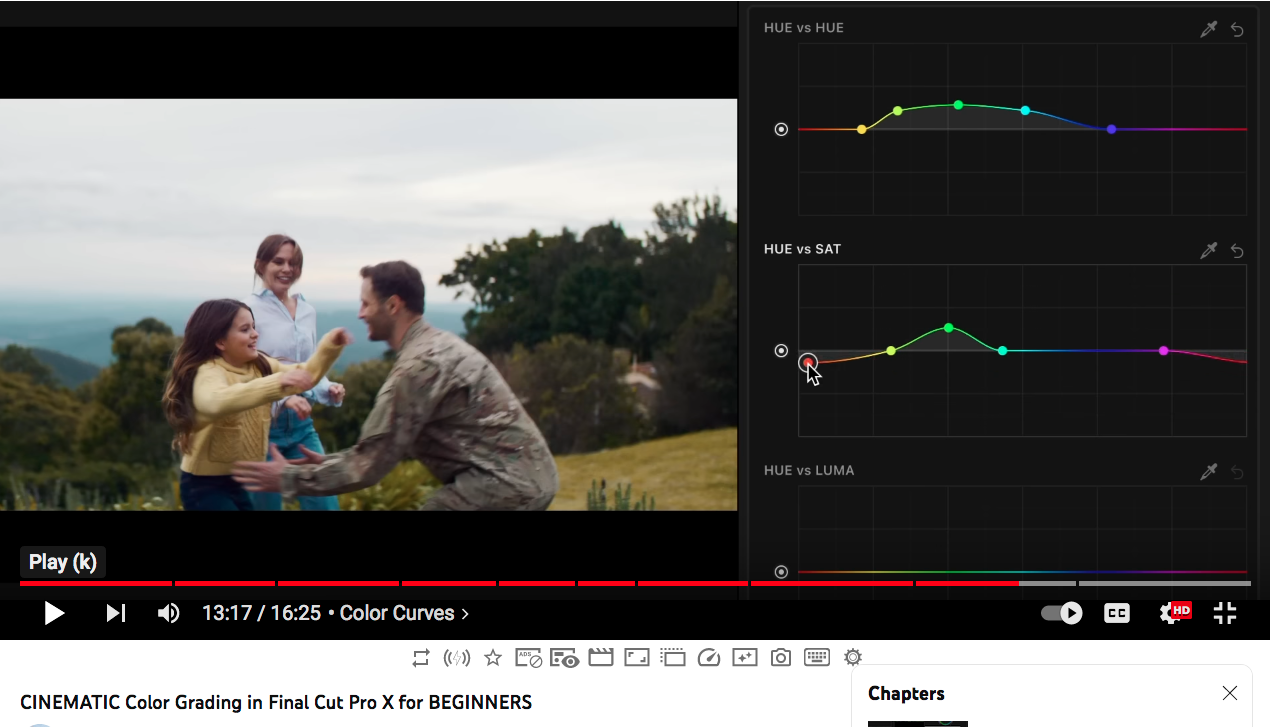Open keyboard shortcuts icon
This screenshot has height=727, width=1270.
[817, 657]
